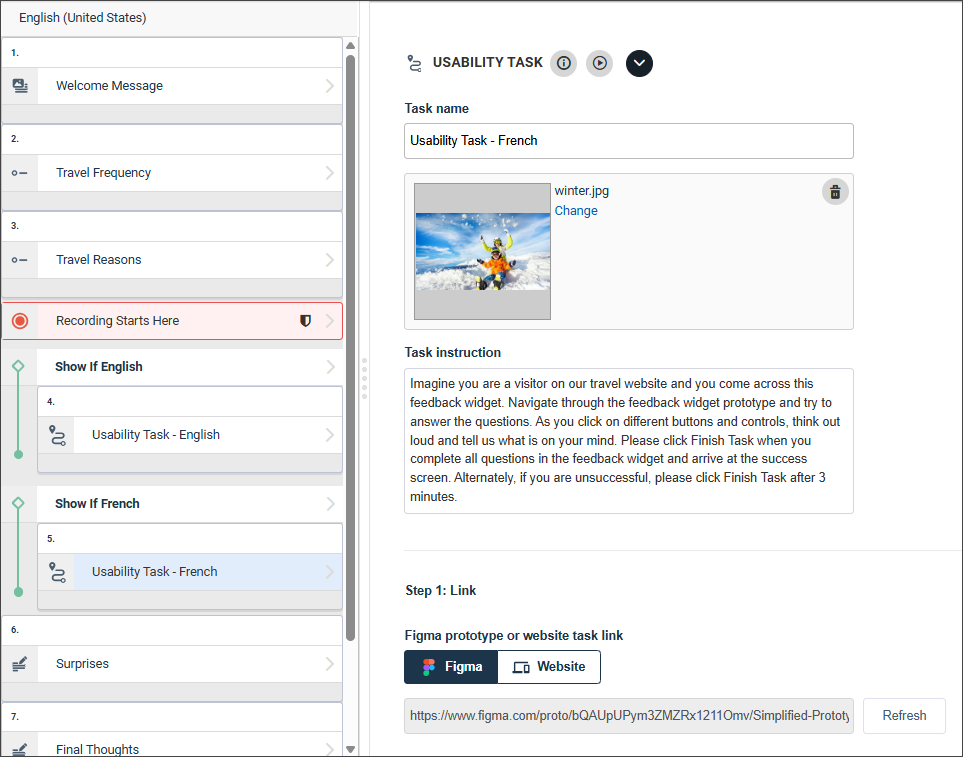Expand the Welcome Message chevron
Screen dimensions: 963x757
pos(330,86)
